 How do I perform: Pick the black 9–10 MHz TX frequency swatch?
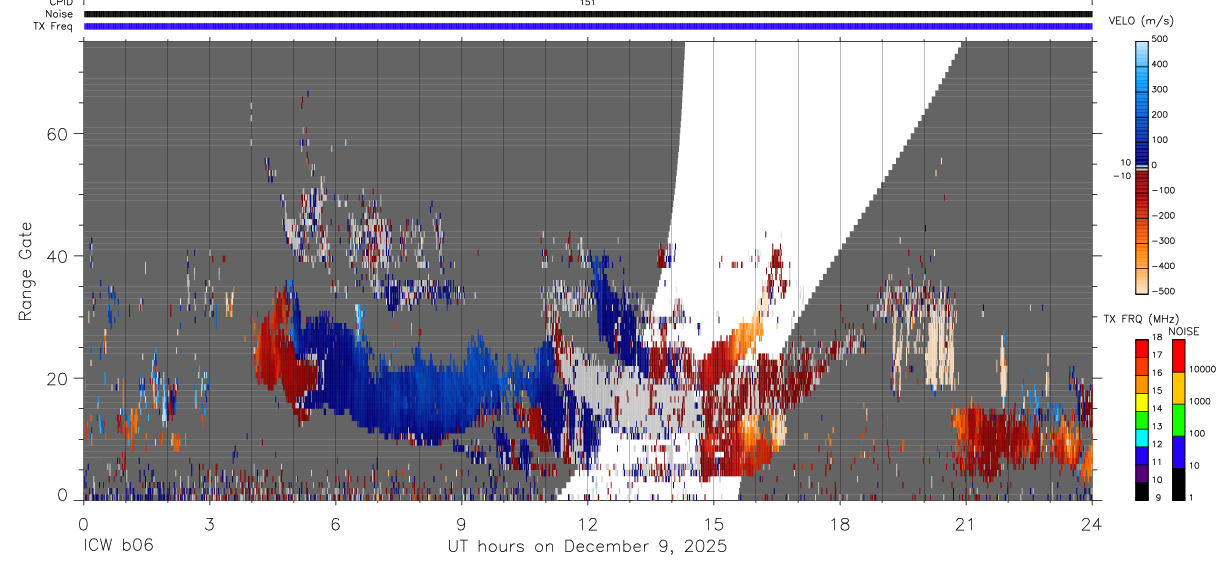point(1142,491)
